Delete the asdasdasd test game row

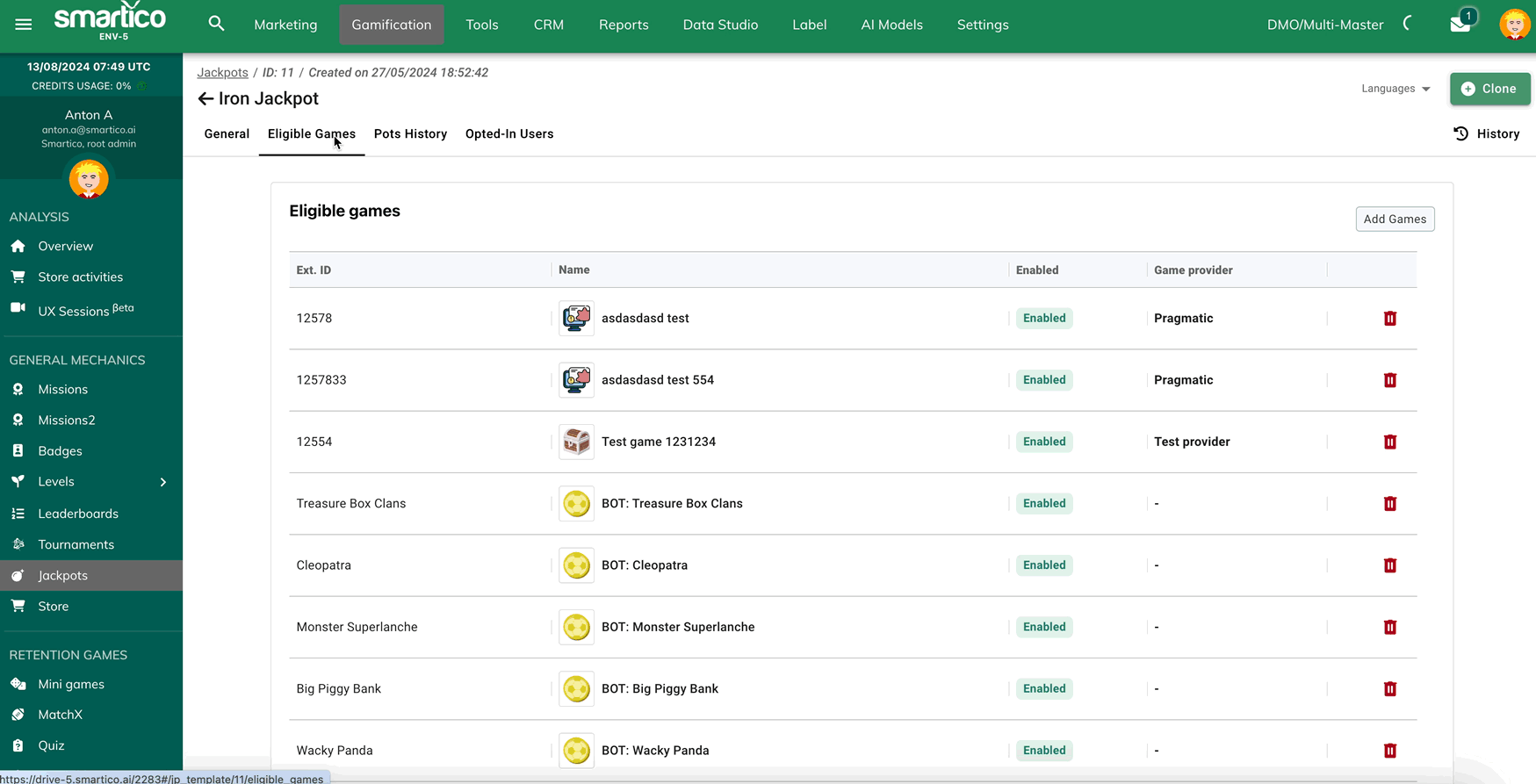pos(1389,319)
